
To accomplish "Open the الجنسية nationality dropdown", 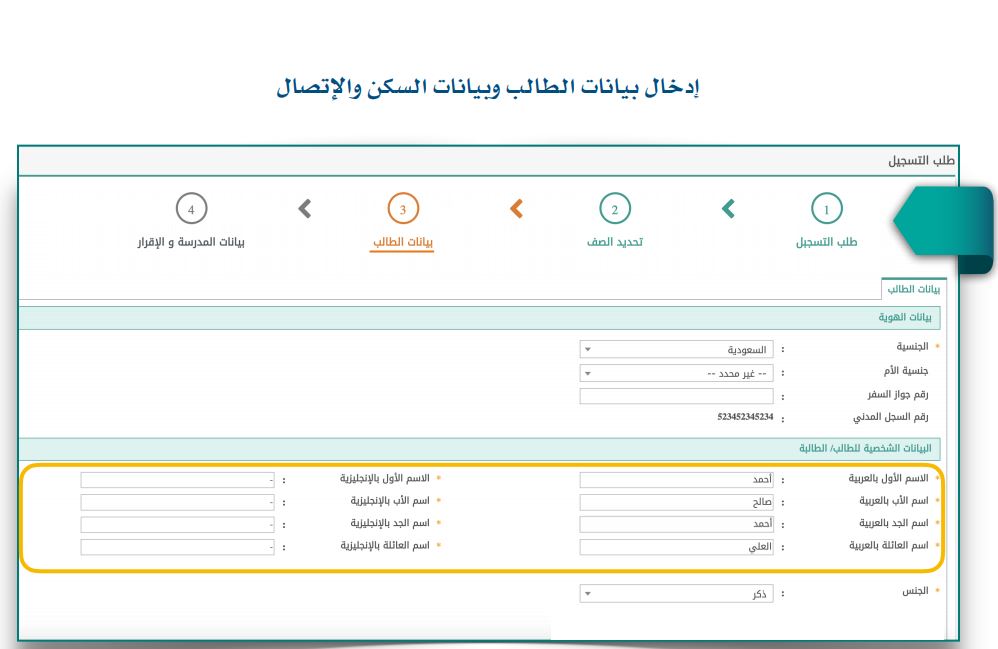I will (x=676, y=350).
